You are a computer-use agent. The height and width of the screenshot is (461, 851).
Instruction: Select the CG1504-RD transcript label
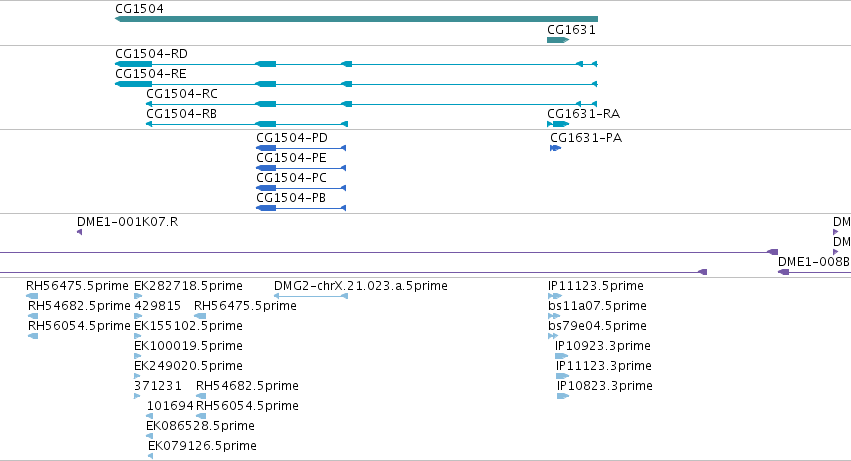click(x=151, y=54)
